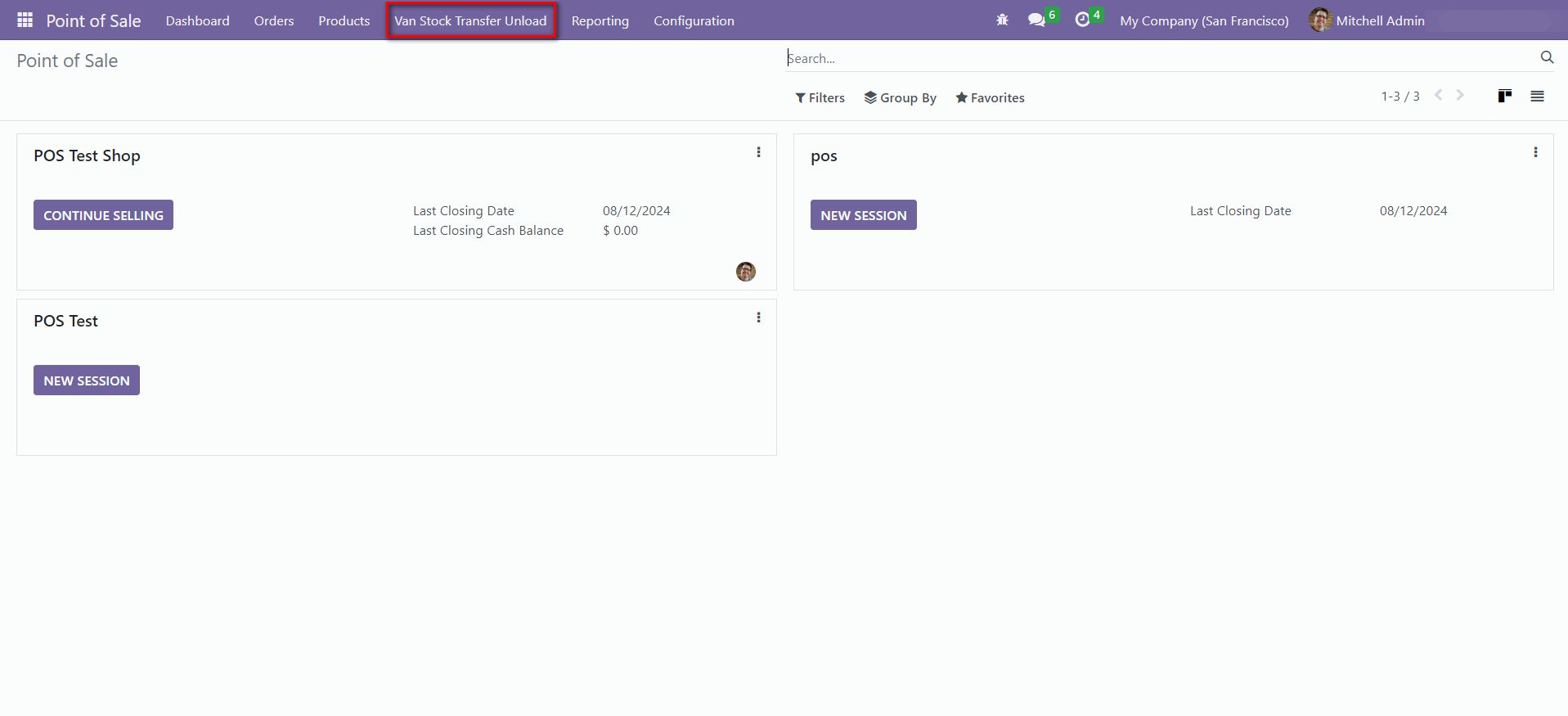Open the conversations chat icon

(1036, 20)
